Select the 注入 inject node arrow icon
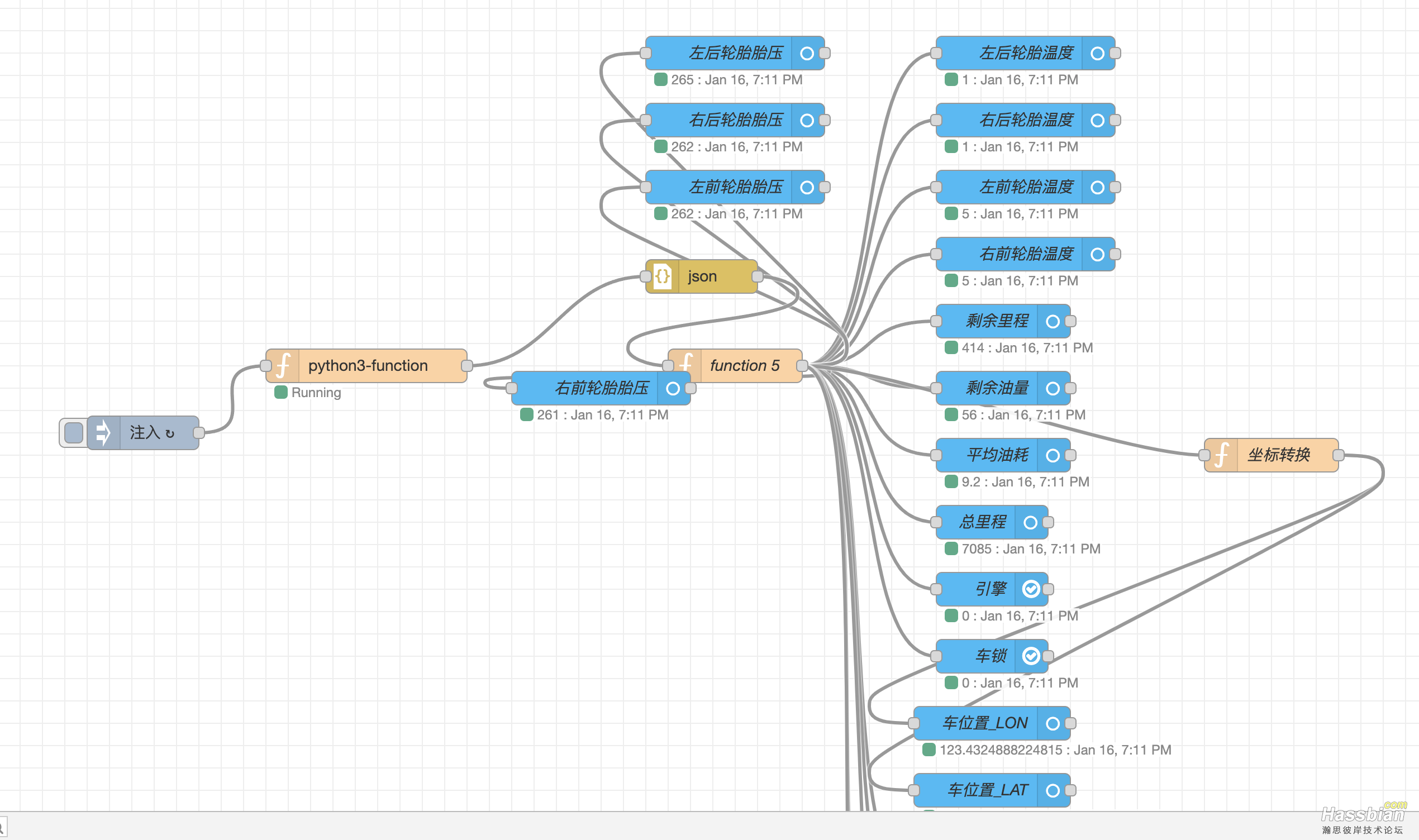The image size is (1419, 840). coord(103,433)
